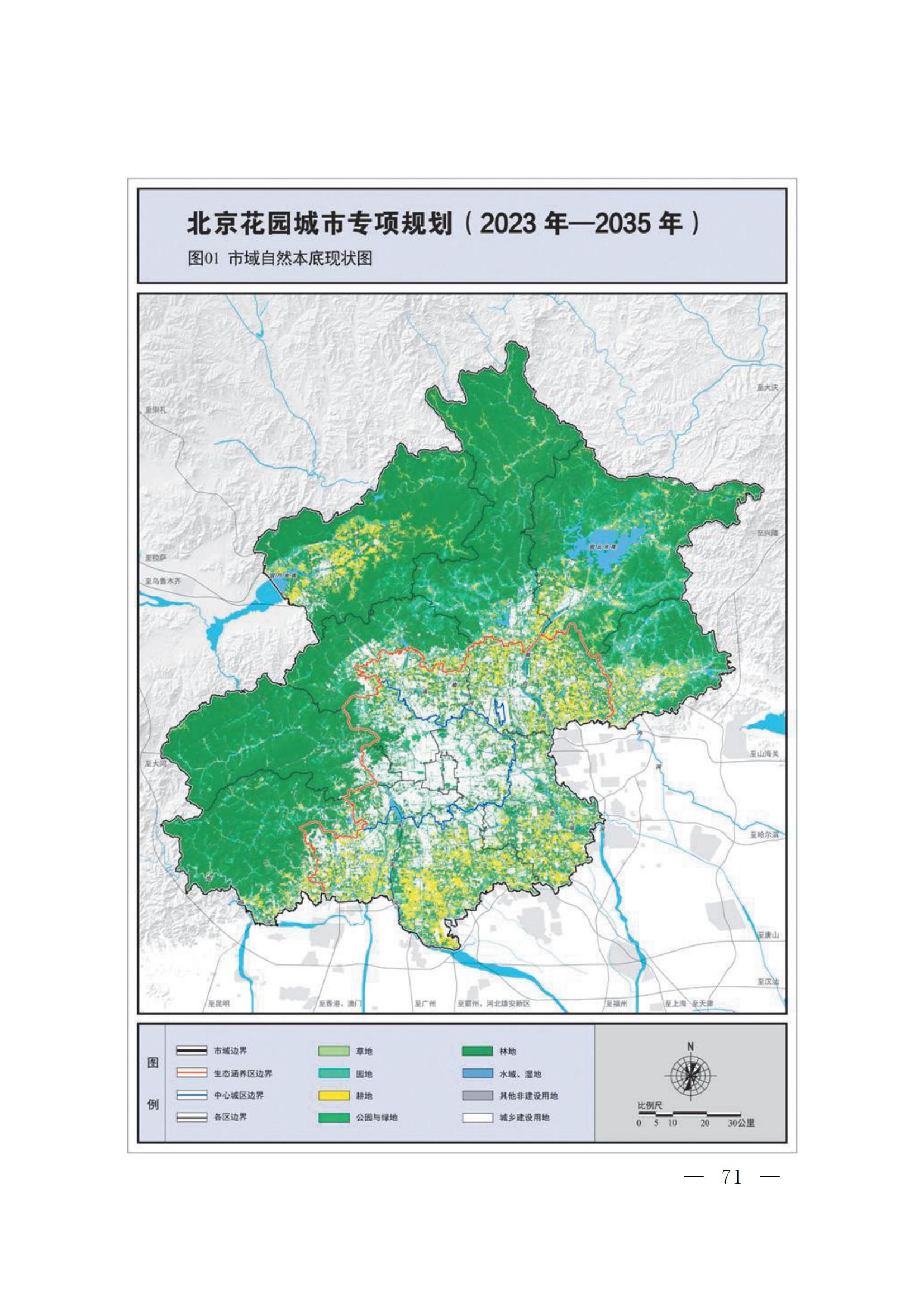Select the 各区边界 line symbol in legend
Screen dimensions: 924x1307
[x=191, y=1118]
